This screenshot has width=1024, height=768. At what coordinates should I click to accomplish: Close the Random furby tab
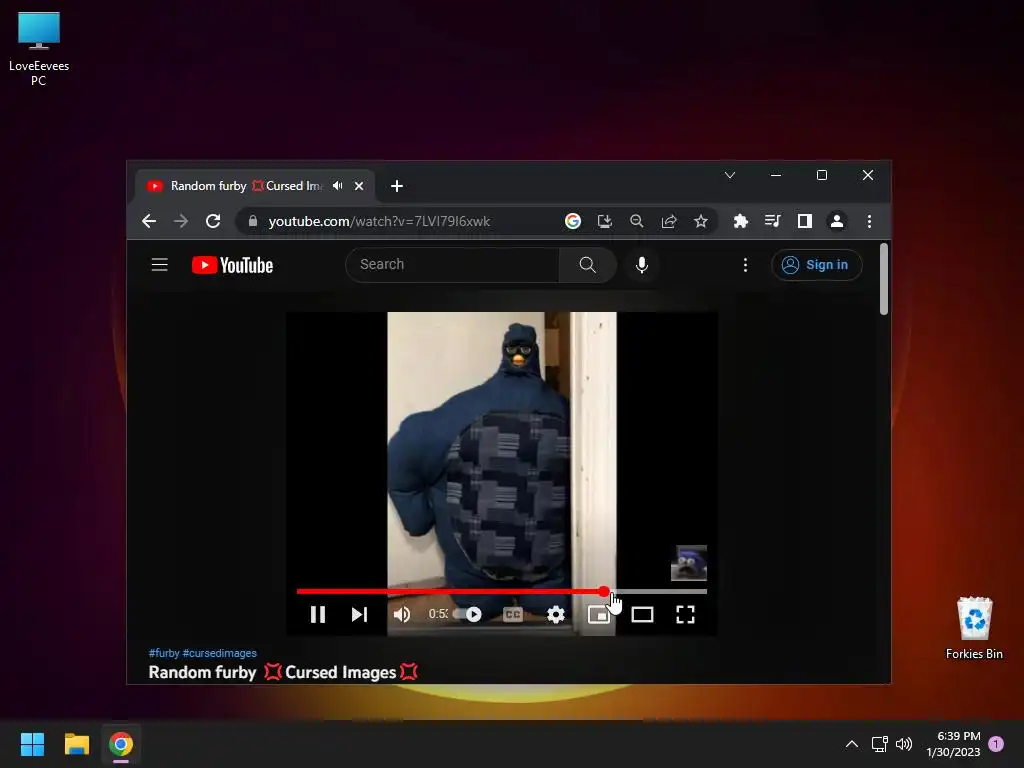point(359,186)
